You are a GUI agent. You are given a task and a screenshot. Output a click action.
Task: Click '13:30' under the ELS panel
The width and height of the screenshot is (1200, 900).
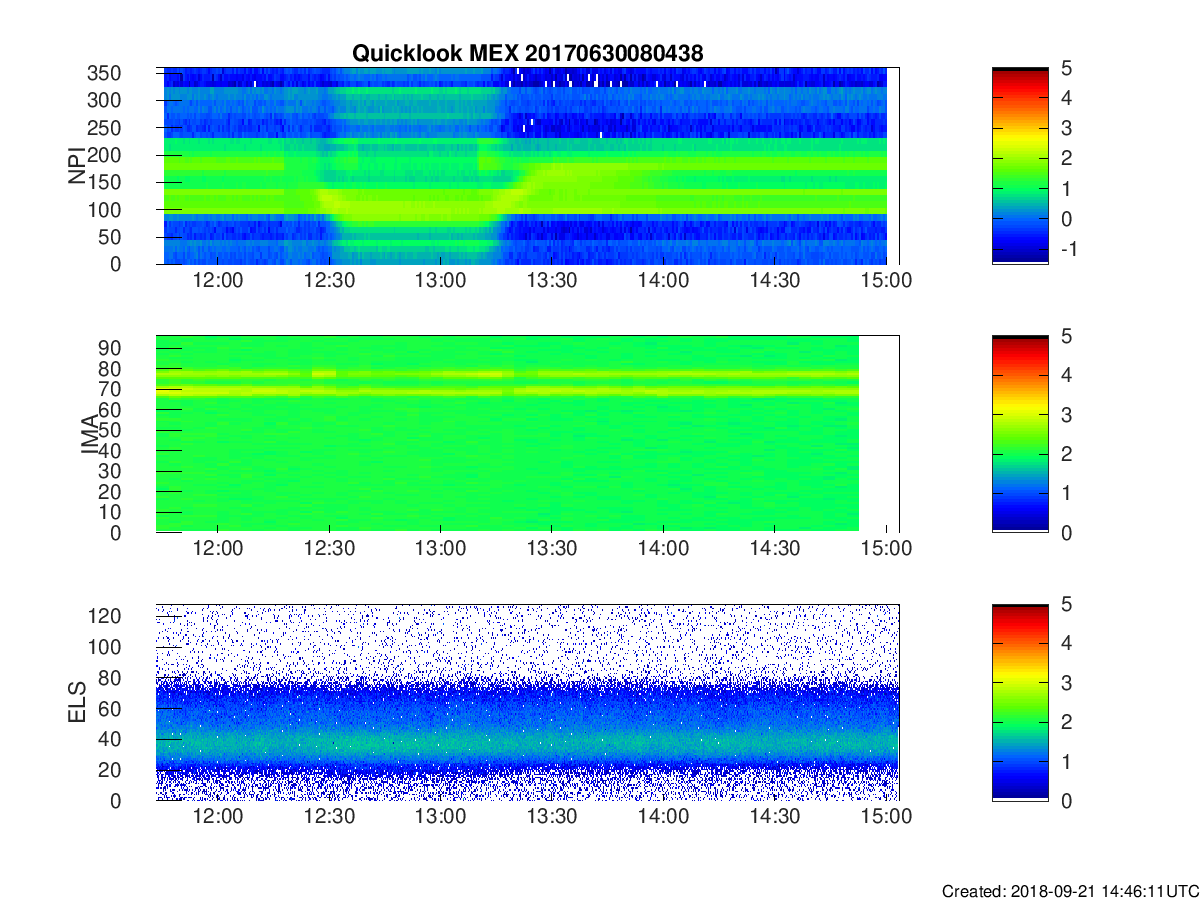(x=552, y=818)
